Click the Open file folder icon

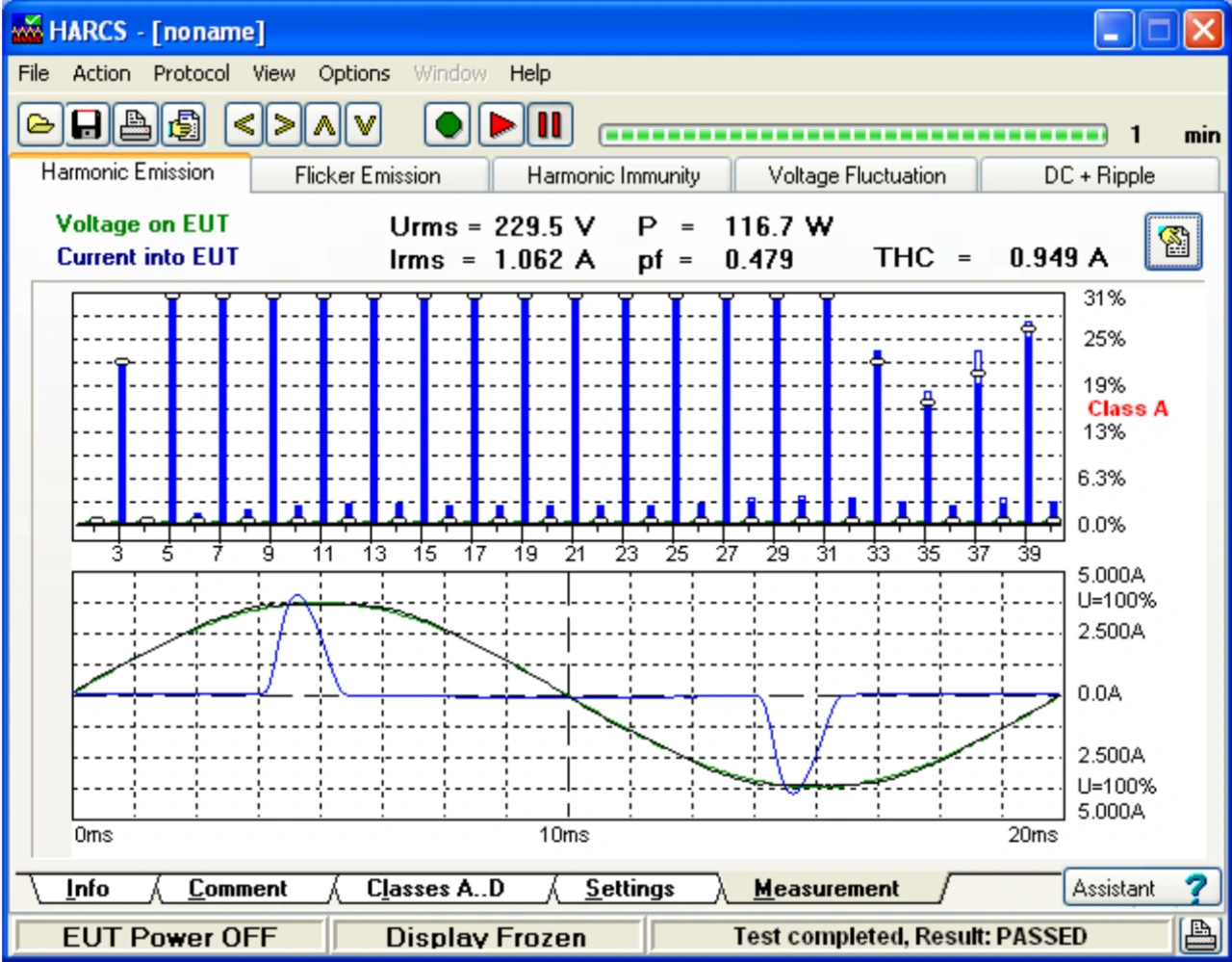point(39,124)
